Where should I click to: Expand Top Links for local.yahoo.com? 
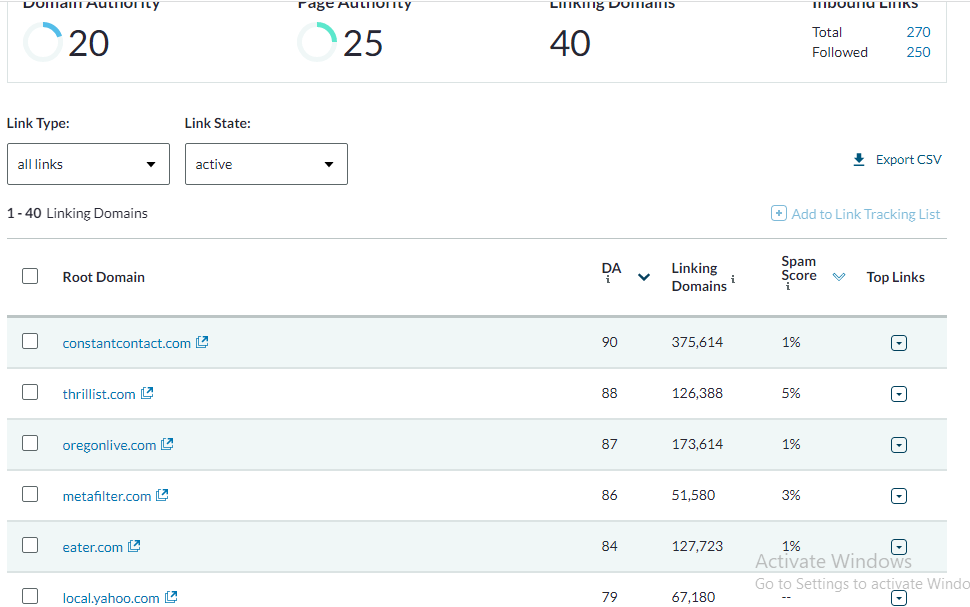[x=899, y=598]
